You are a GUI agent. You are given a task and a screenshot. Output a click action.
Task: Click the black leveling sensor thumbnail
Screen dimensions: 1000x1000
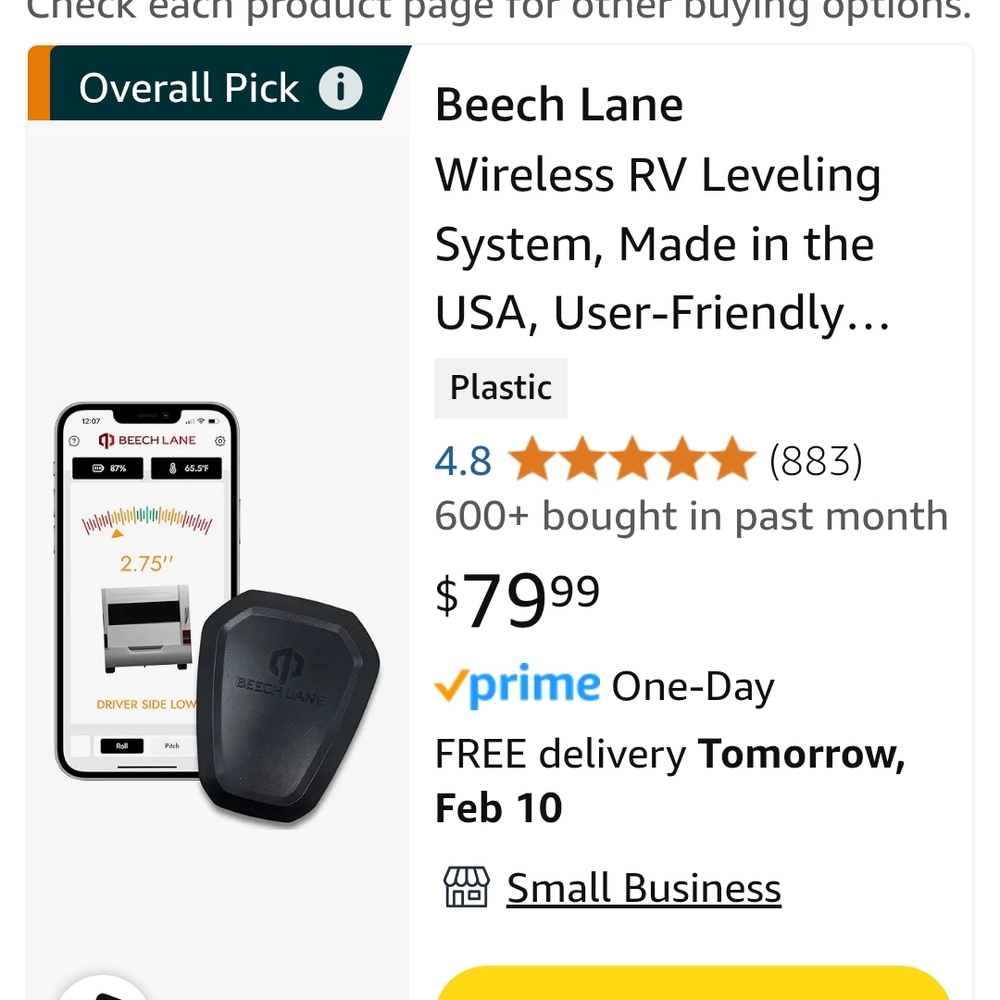tap(290, 700)
